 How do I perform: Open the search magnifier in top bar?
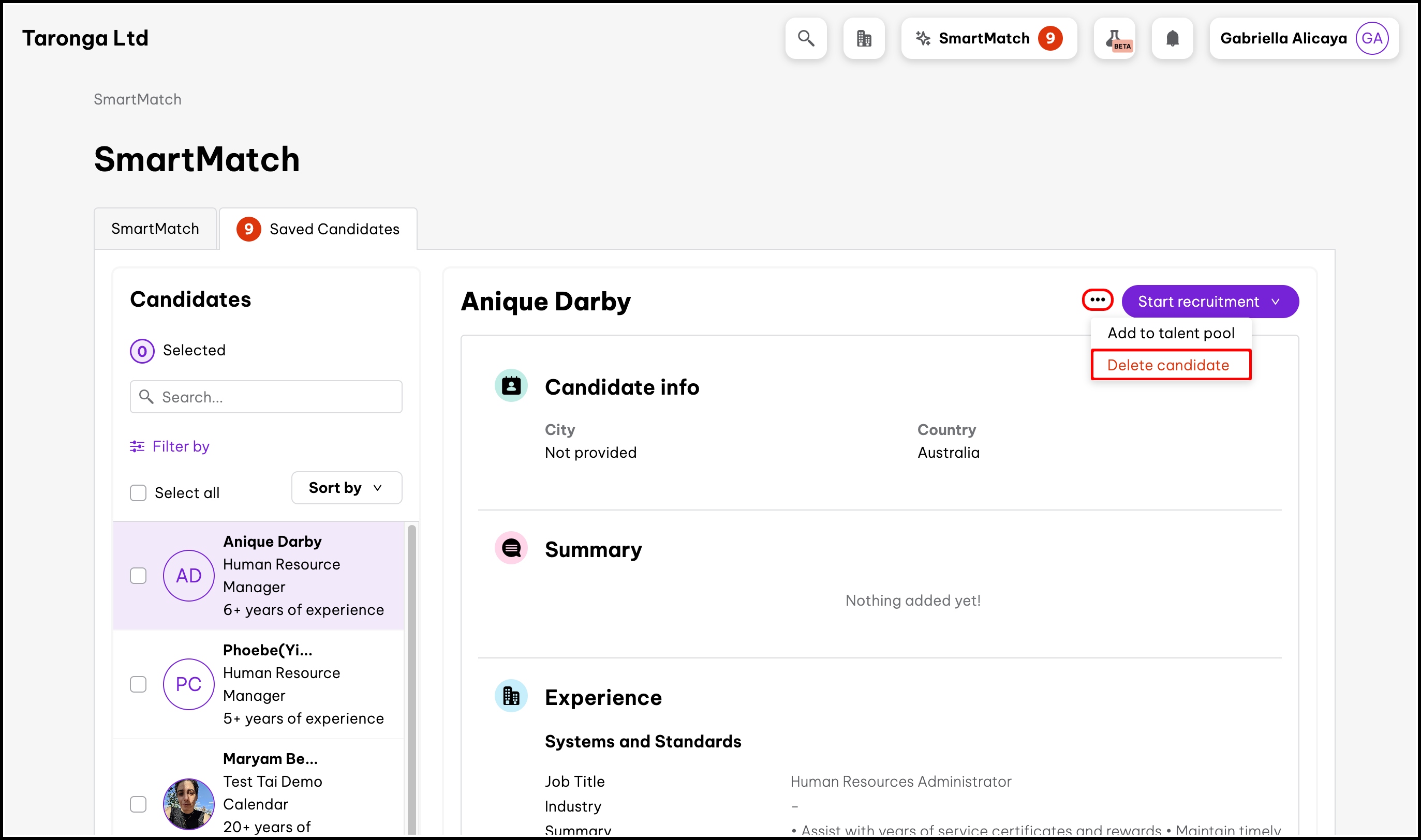[x=806, y=38]
